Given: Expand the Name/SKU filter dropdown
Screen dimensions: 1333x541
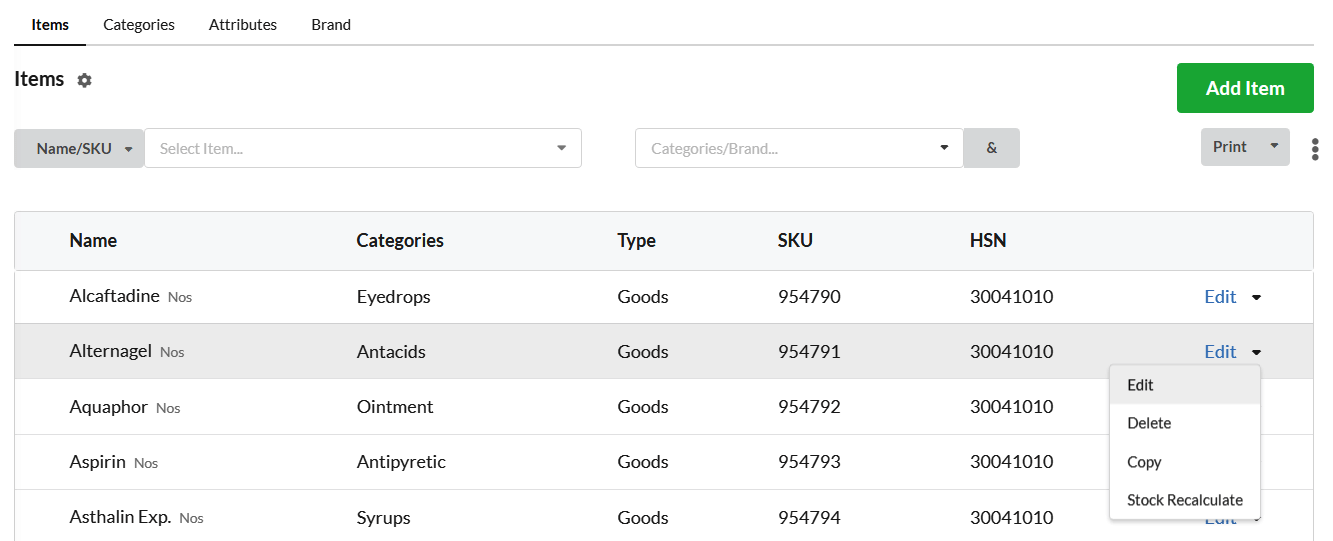Looking at the screenshot, I should click(x=79, y=148).
